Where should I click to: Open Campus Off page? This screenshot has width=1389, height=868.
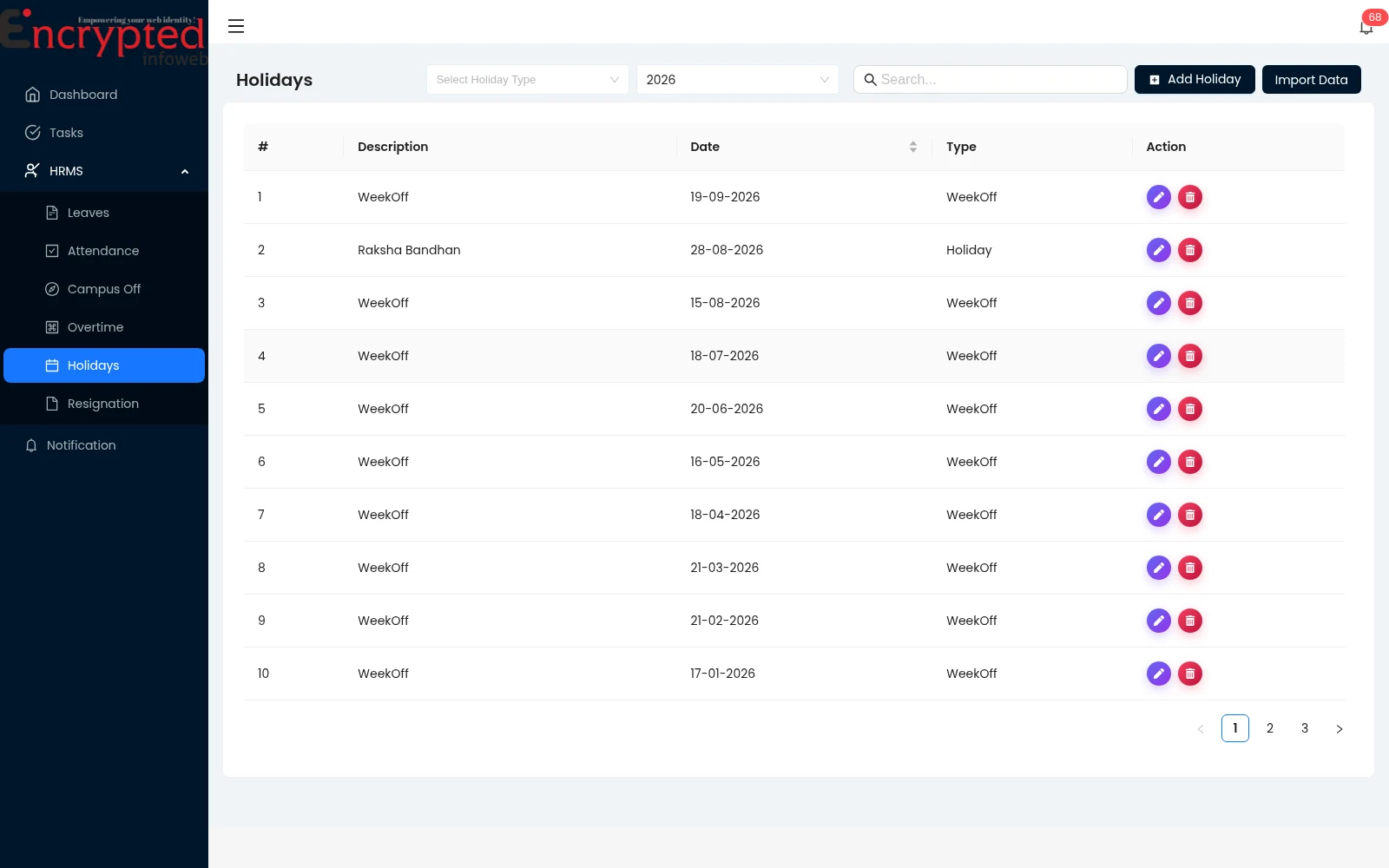point(104,289)
